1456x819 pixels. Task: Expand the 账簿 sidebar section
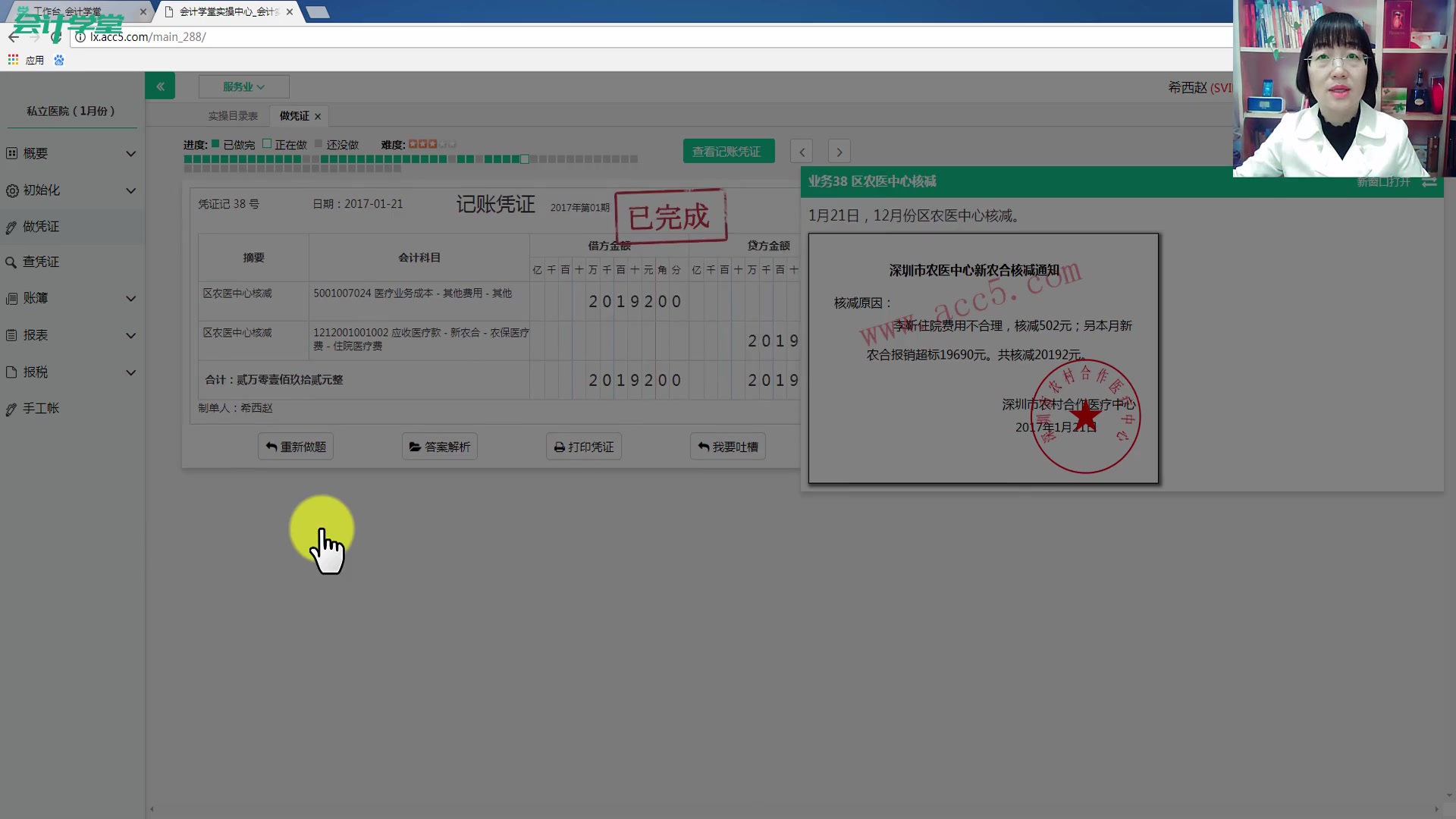point(130,299)
